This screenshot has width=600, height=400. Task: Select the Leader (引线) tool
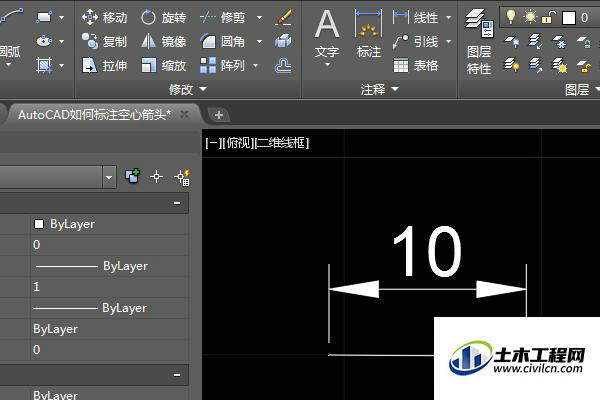(x=416, y=41)
